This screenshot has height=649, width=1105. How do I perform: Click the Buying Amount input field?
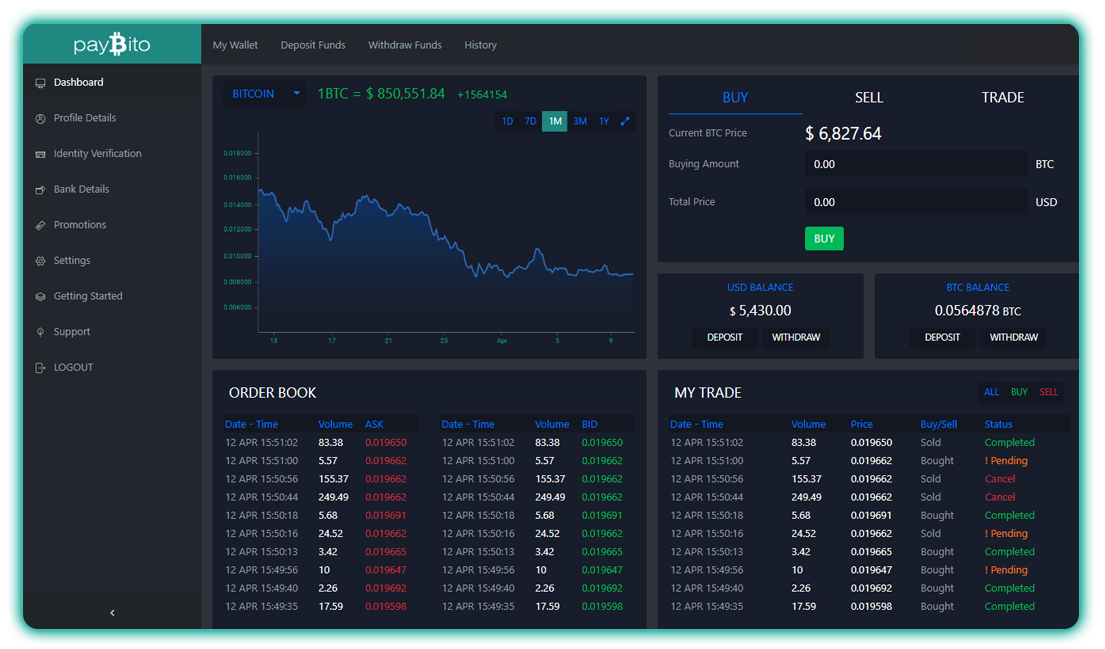point(915,164)
